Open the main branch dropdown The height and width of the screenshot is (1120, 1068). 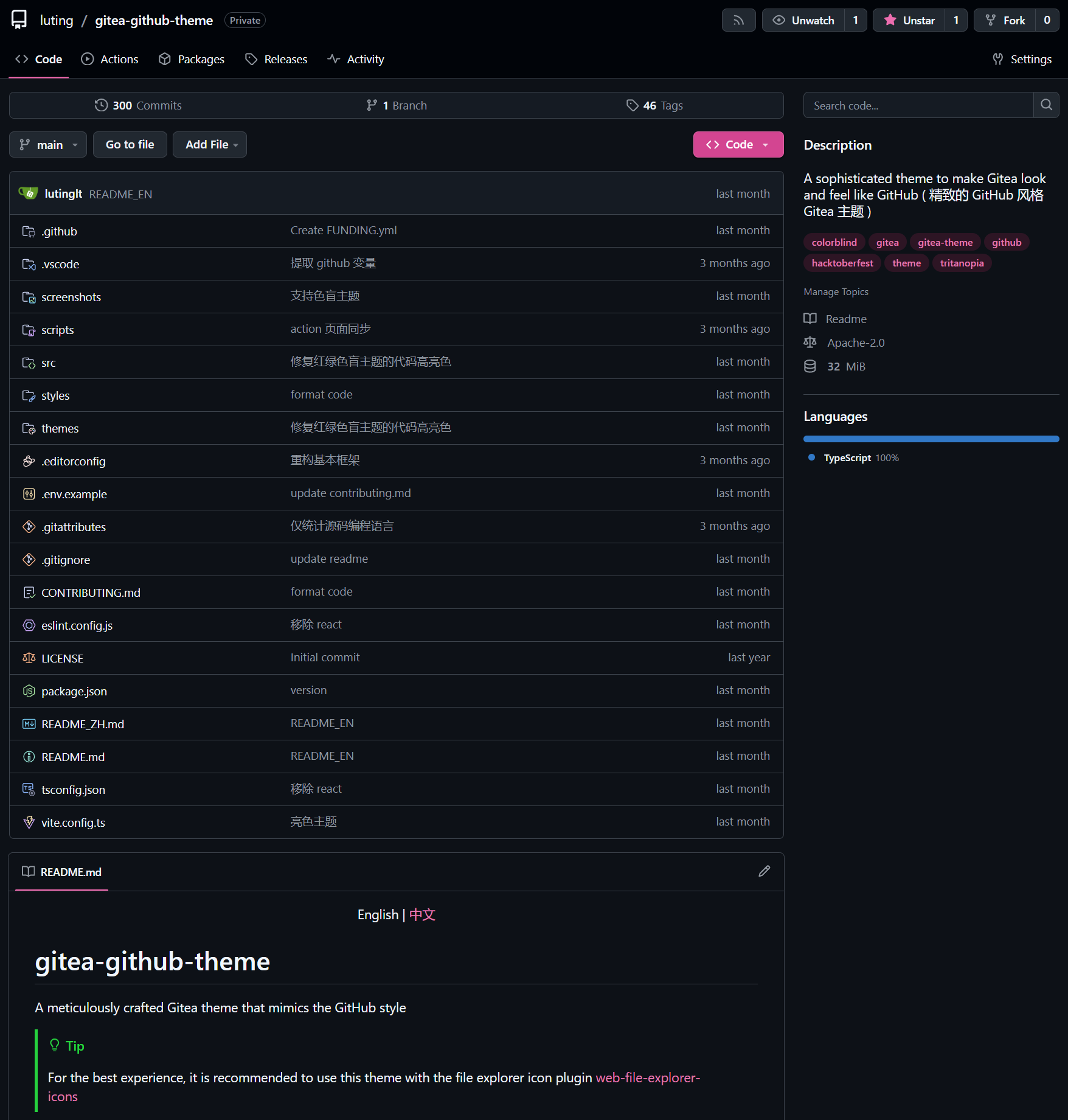click(x=48, y=145)
